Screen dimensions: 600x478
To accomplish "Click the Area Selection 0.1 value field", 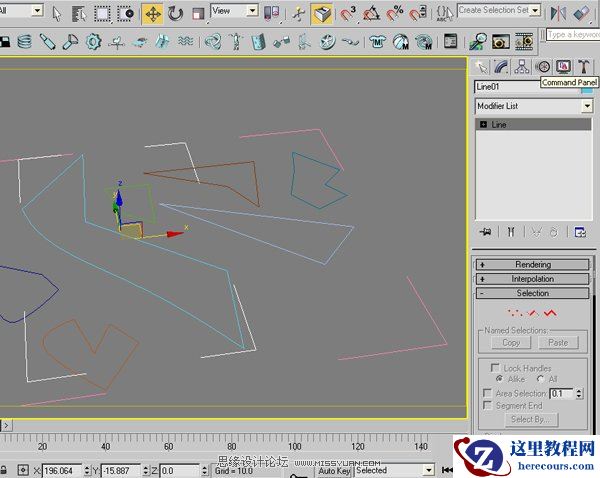I will [x=562, y=393].
